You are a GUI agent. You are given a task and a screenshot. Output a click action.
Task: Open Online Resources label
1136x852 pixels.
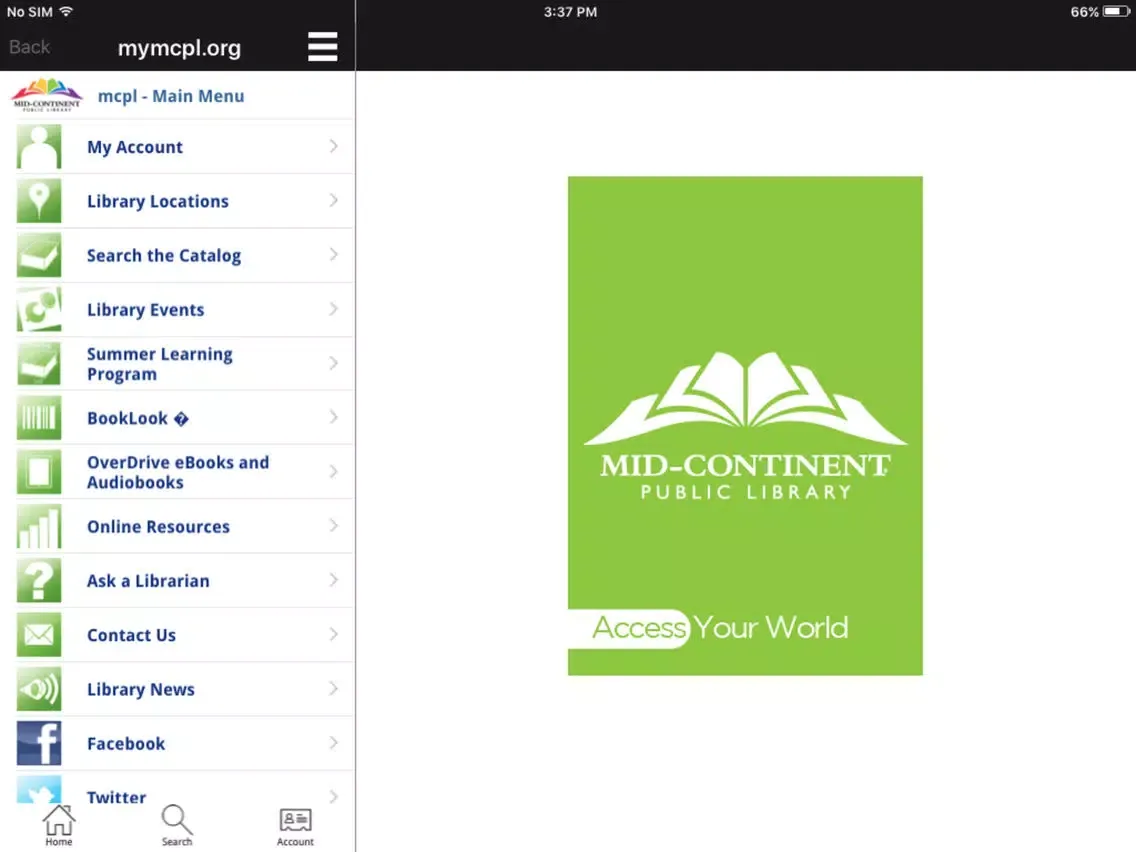159,527
